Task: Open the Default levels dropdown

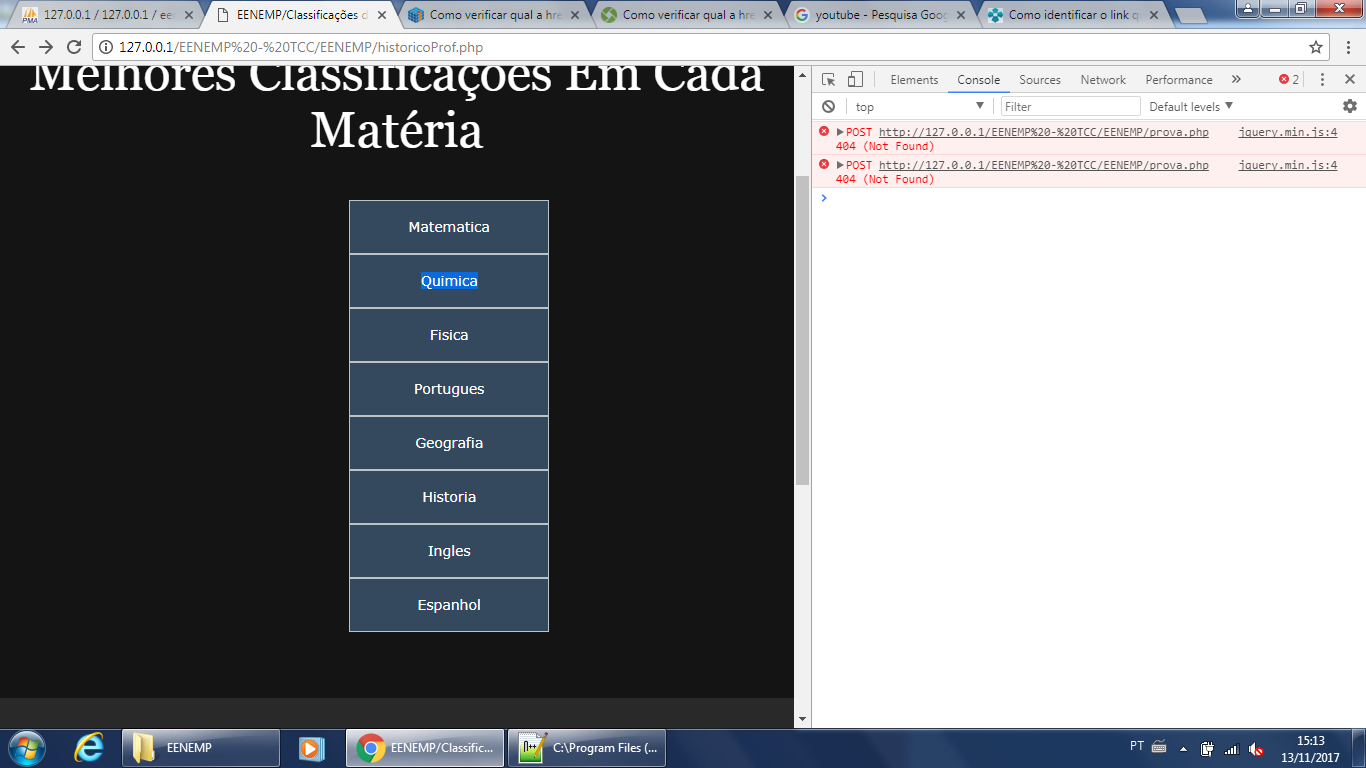Action: click(1190, 106)
